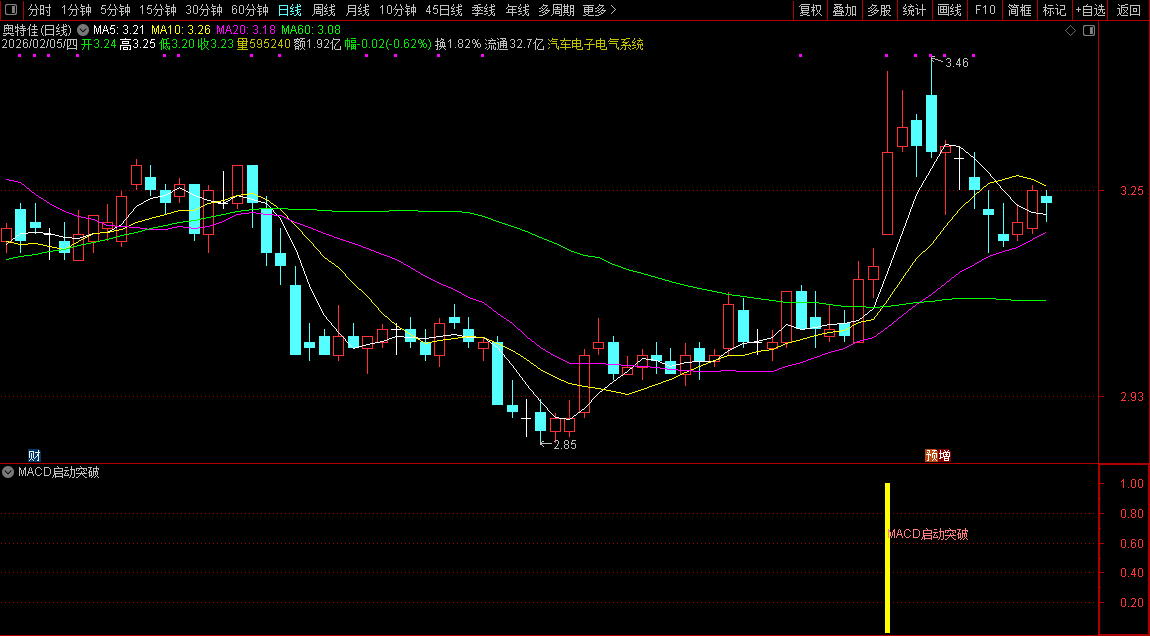Click the 1.00 indicator axis value
Screen dimensions: 1150x636
(1132, 483)
